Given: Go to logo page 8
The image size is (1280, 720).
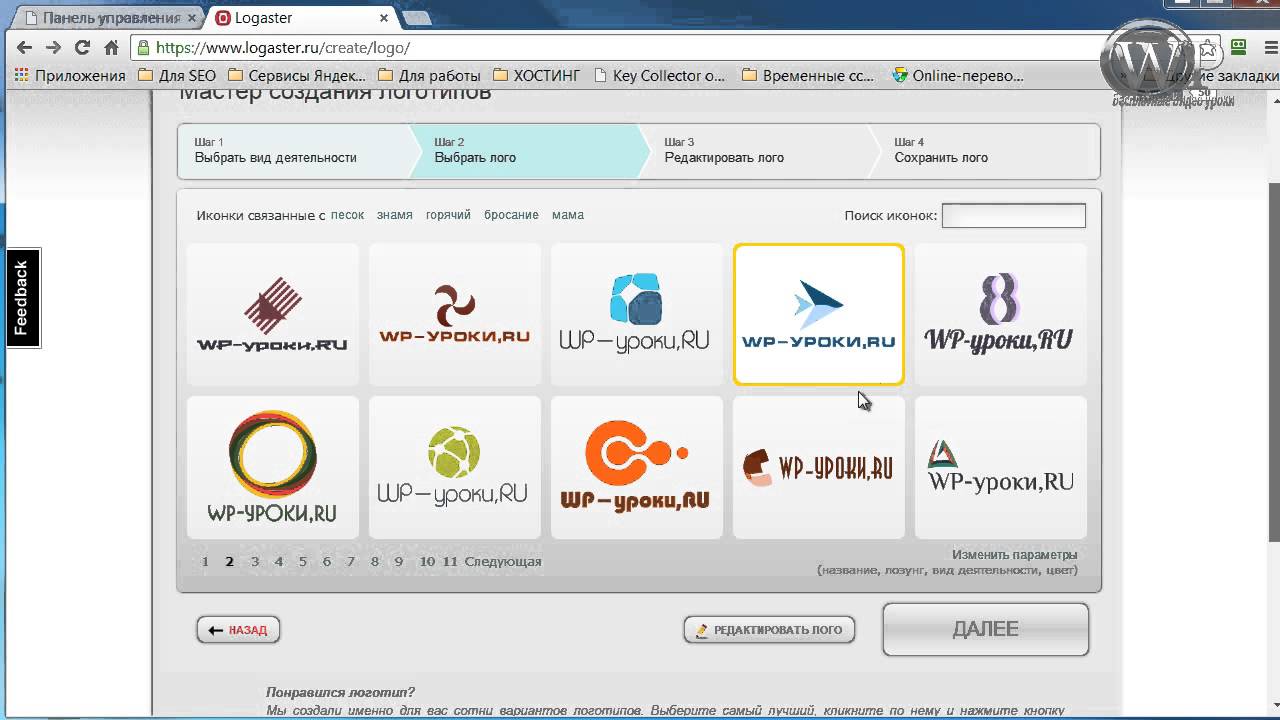Looking at the screenshot, I should [375, 562].
